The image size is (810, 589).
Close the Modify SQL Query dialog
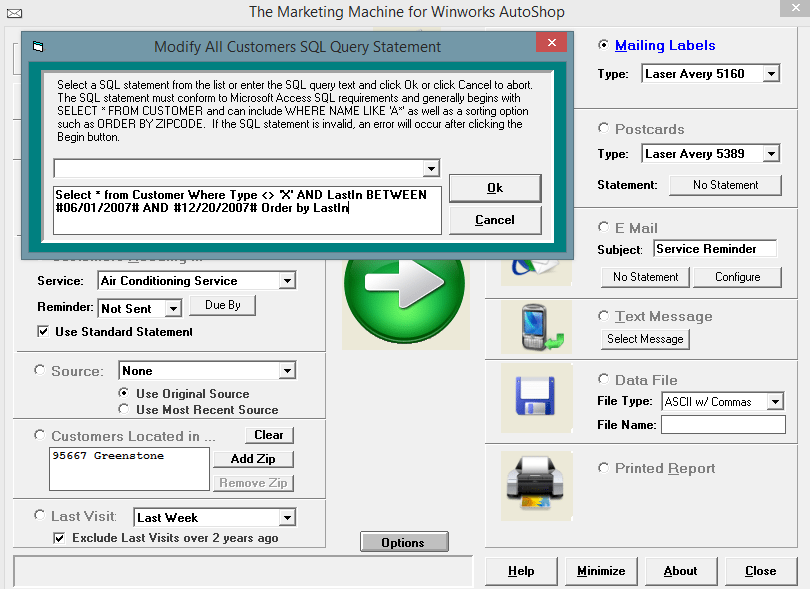tap(550, 44)
